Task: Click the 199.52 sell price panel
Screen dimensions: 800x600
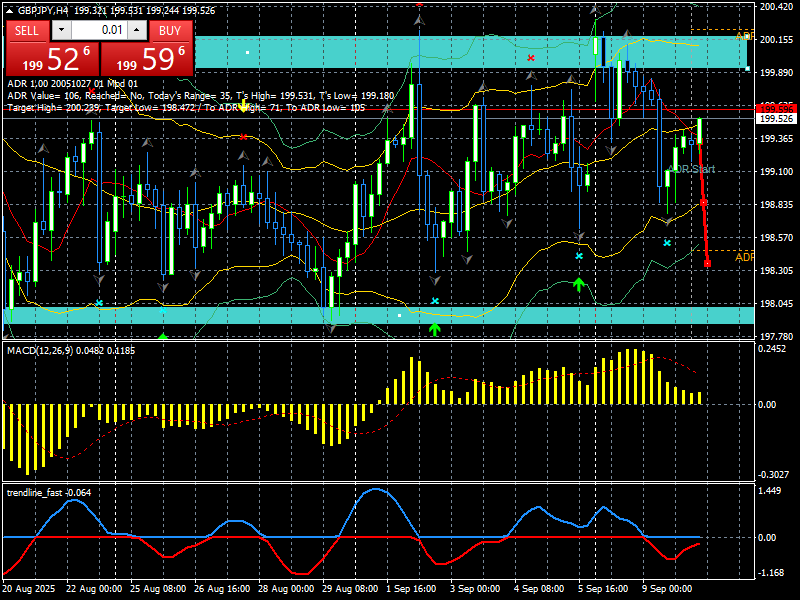Action: click(53, 59)
